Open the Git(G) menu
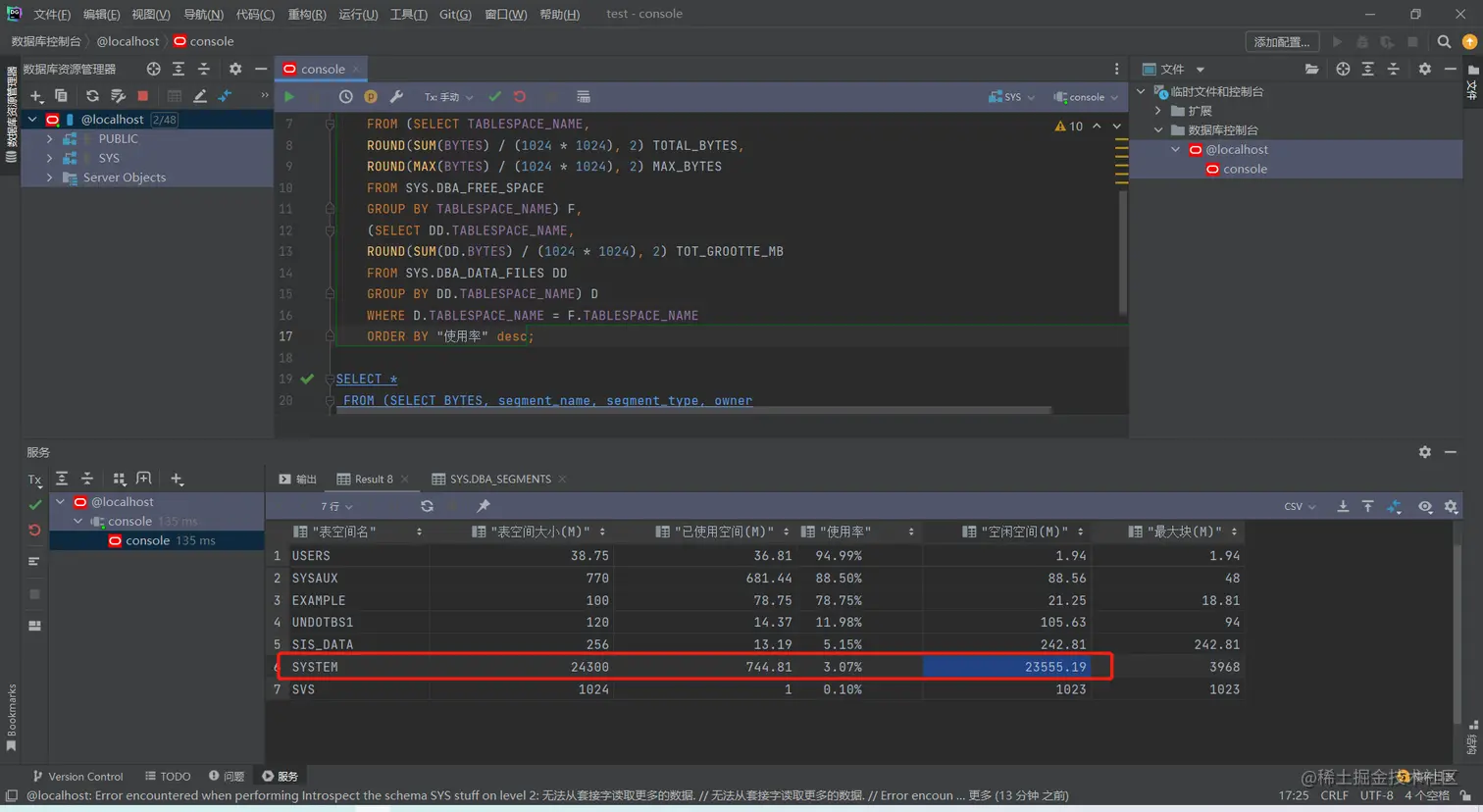 [x=455, y=15]
